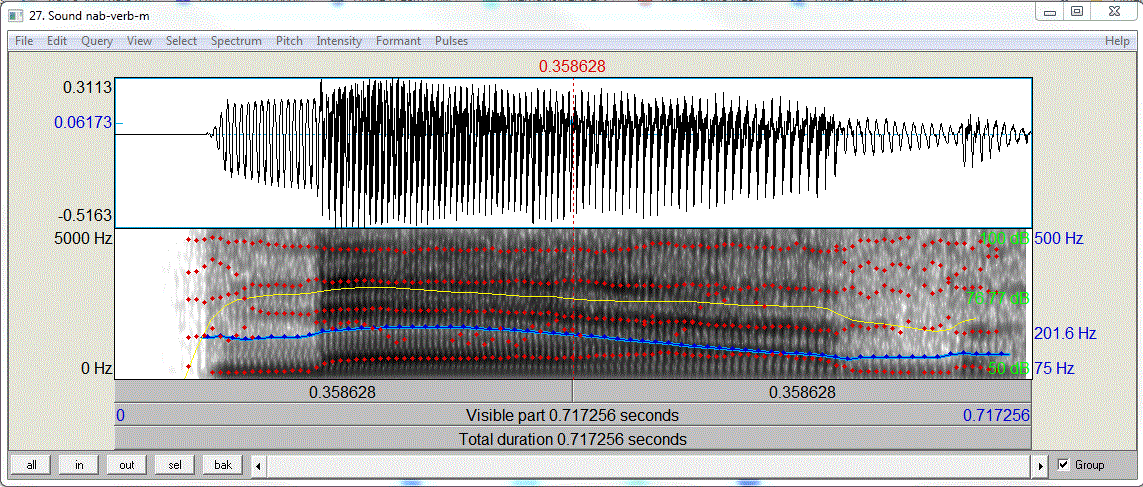Click inside the spectrogram display
The image size is (1143, 487).
(573, 303)
